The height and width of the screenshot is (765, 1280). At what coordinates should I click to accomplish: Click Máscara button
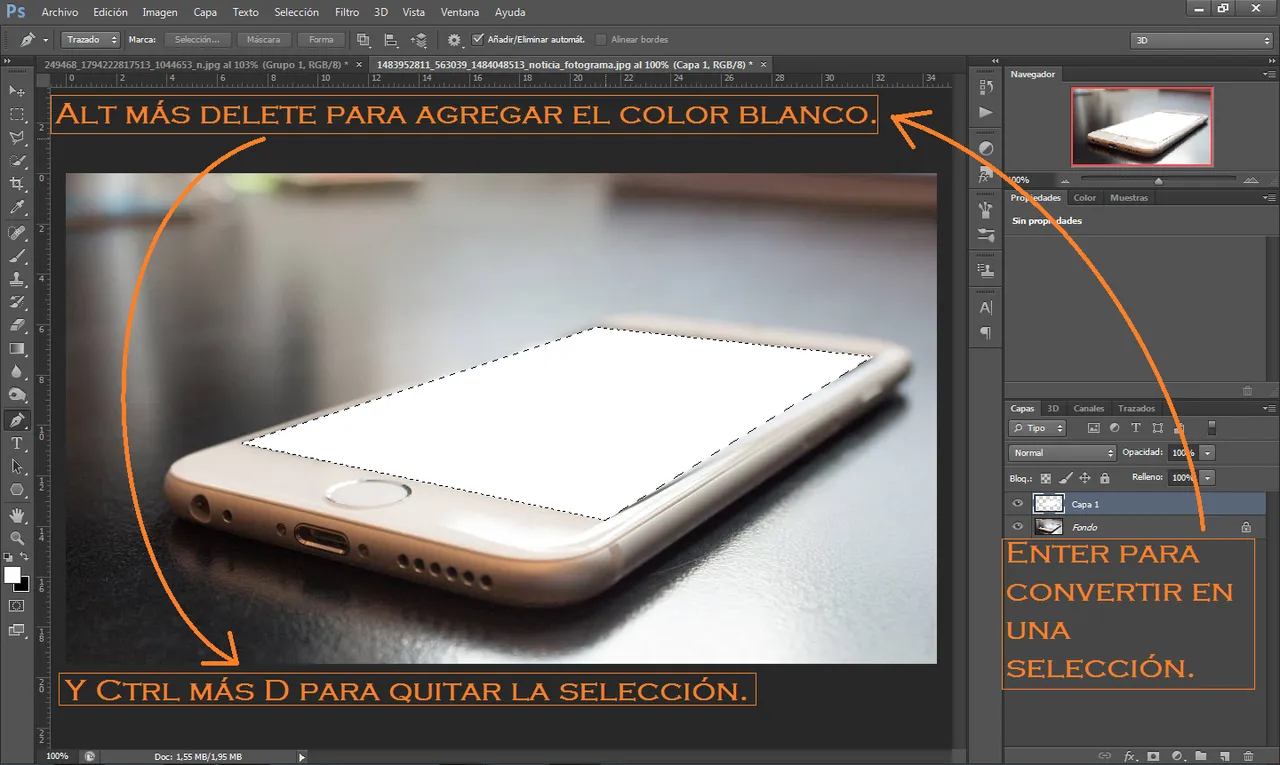coord(264,40)
